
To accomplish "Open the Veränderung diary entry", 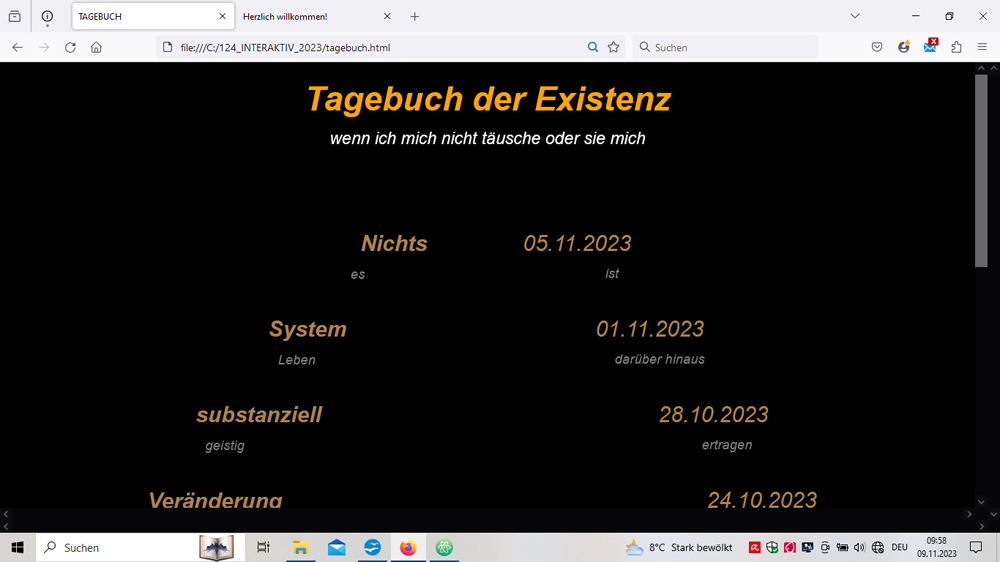I will [x=216, y=499].
